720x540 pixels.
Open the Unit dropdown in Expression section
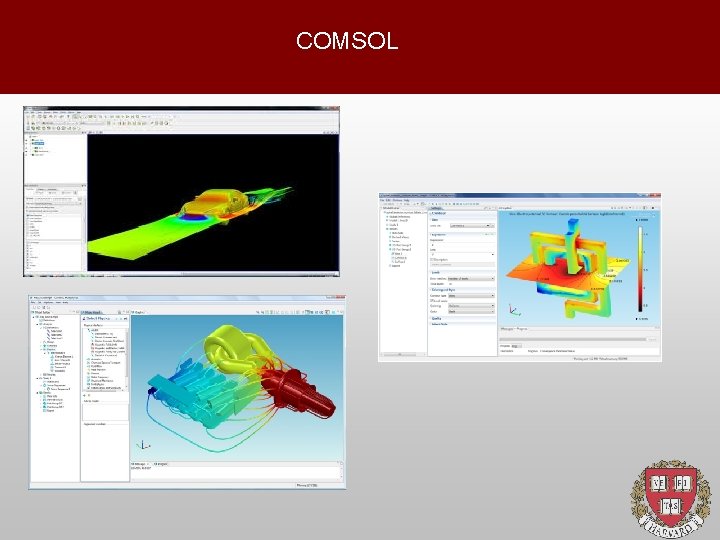click(x=462, y=254)
